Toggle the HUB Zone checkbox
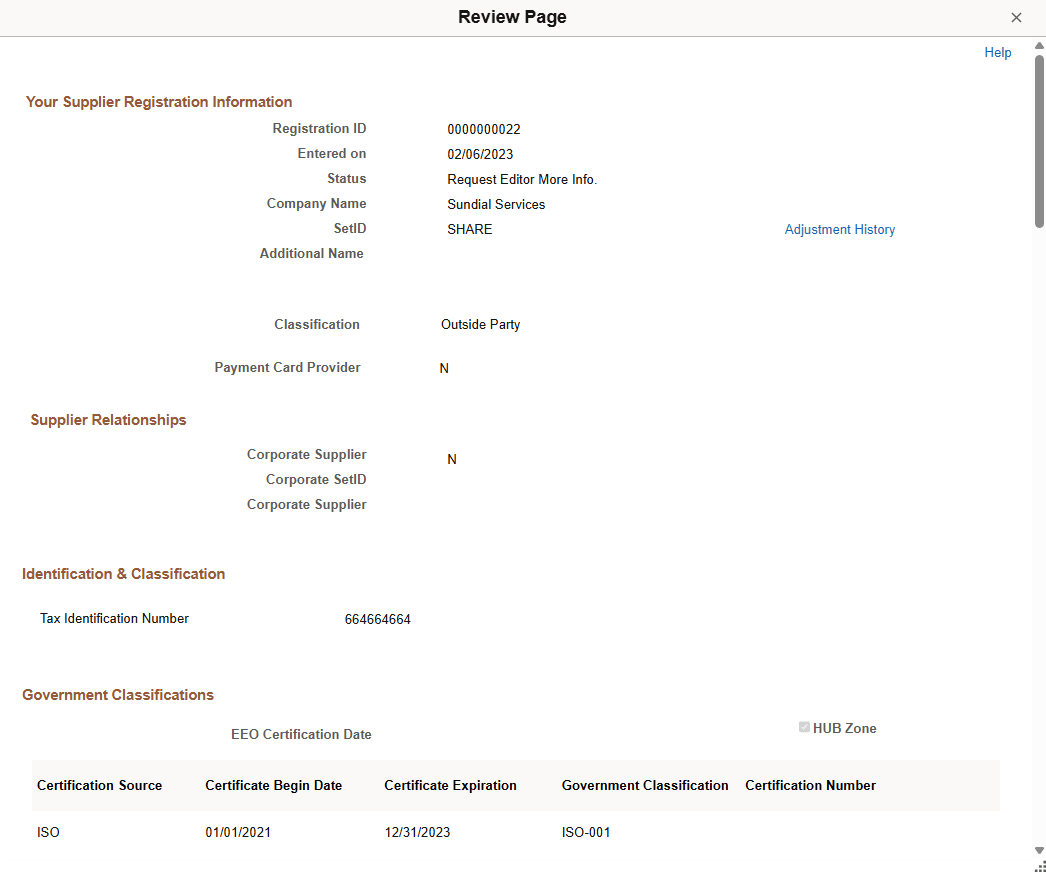The width and height of the screenshot is (1046, 873). [x=804, y=727]
